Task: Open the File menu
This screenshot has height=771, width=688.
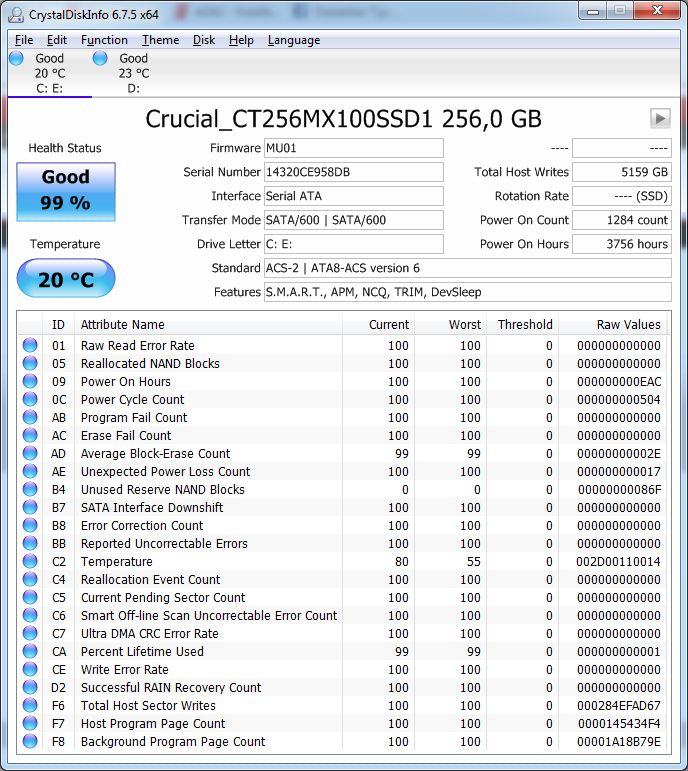Action: click(x=24, y=40)
